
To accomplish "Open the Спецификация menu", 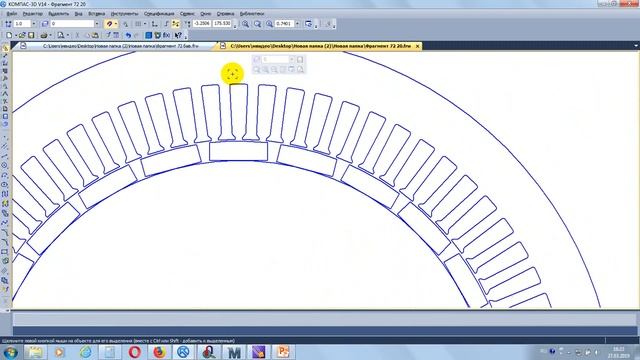I will point(159,14).
